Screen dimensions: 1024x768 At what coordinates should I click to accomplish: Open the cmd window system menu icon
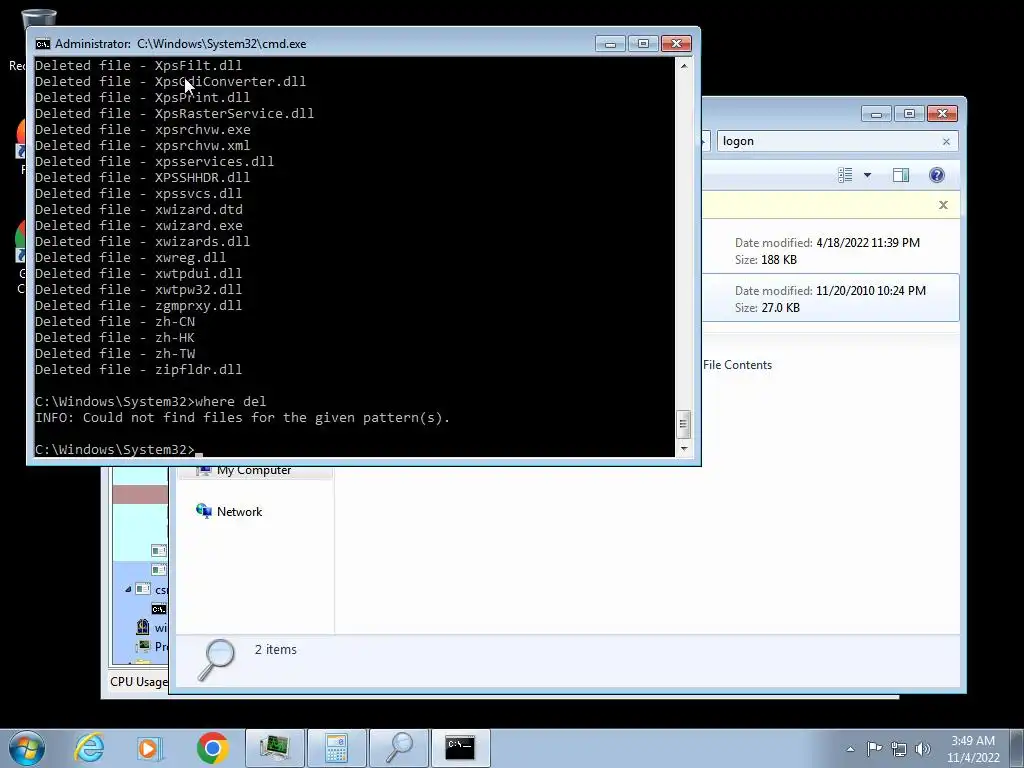(43, 44)
